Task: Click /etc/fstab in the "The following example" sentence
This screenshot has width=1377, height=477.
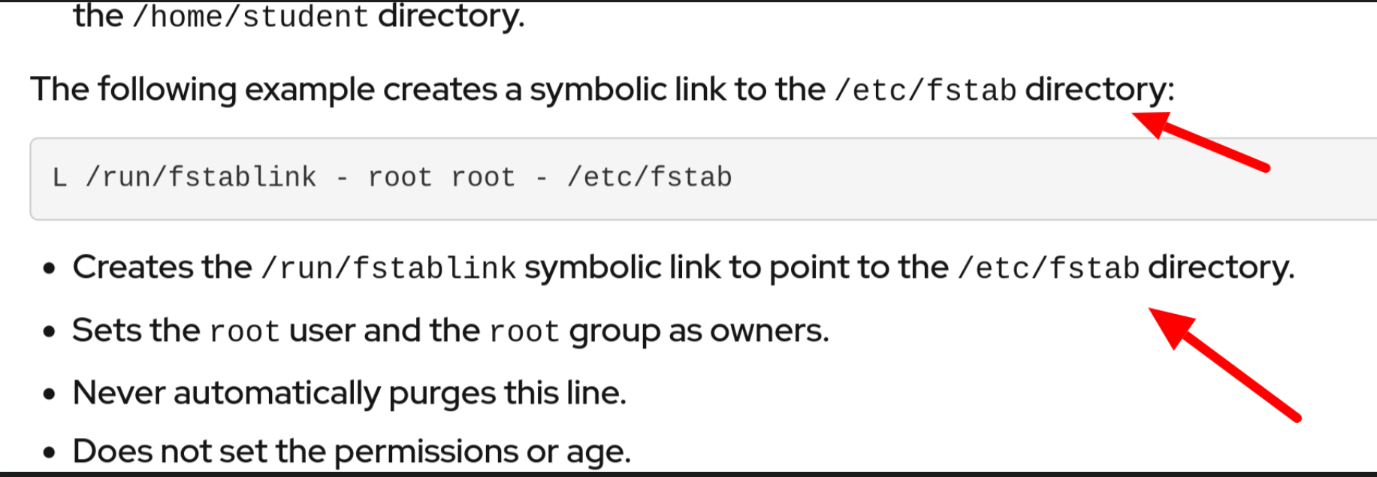Action: (x=925, y=90)
